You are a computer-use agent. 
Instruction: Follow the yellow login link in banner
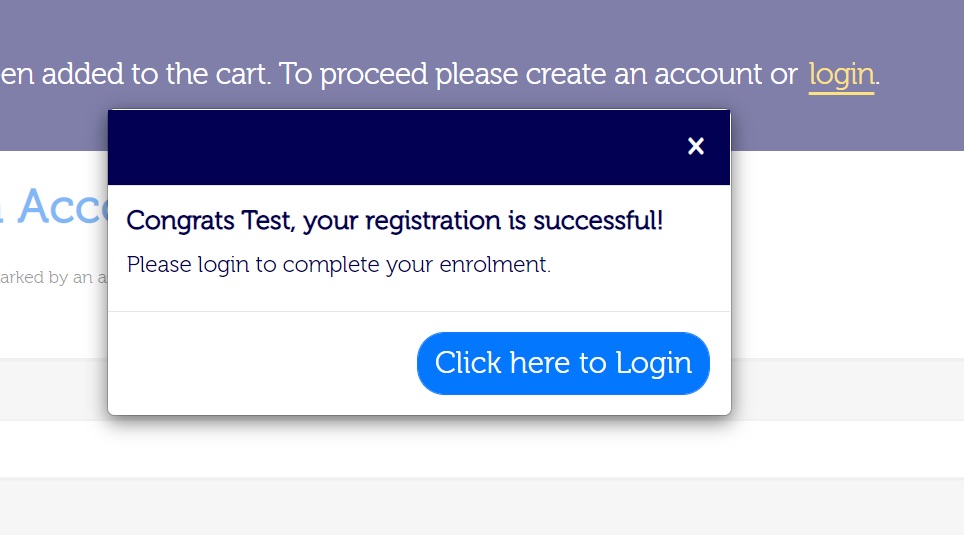[x=841, y=74]
